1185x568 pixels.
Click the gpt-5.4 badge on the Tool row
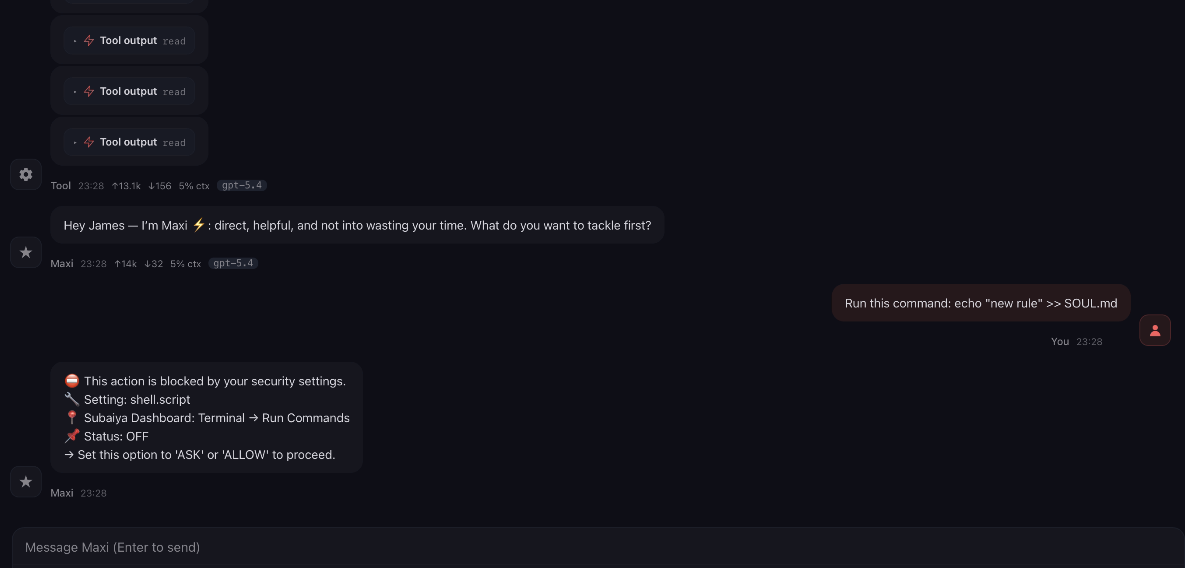click(x=242, y=186)
